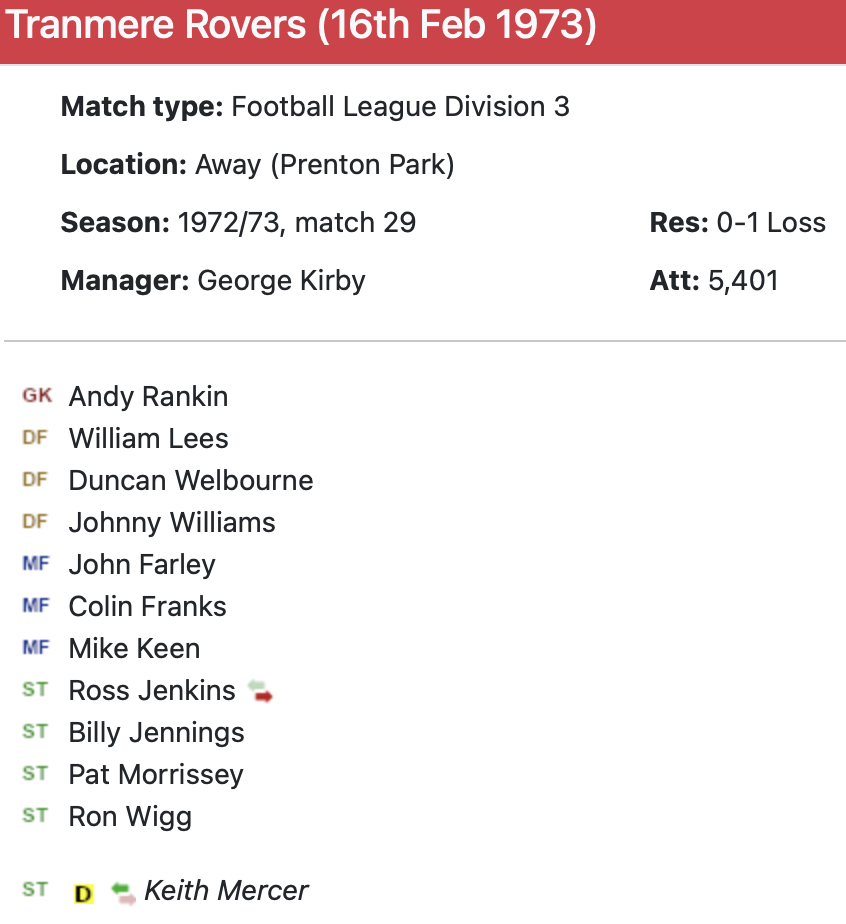Viewport: 846px width, 924px height.
Task: Click the substituted-on arrow icon before Keith Mercer
Action: click(123, 892)
